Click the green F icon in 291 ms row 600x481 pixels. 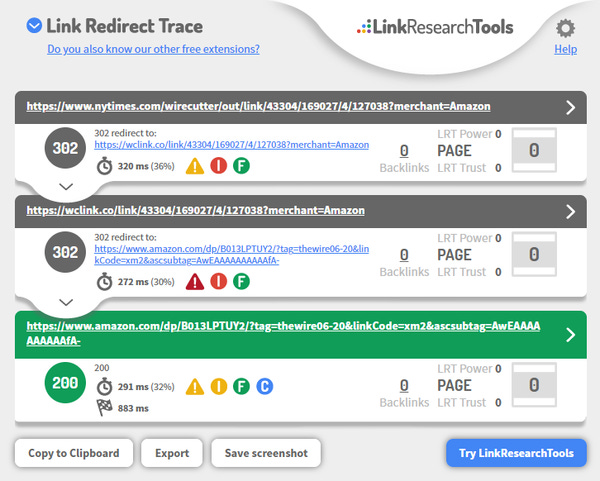click(x=241, y=386)
